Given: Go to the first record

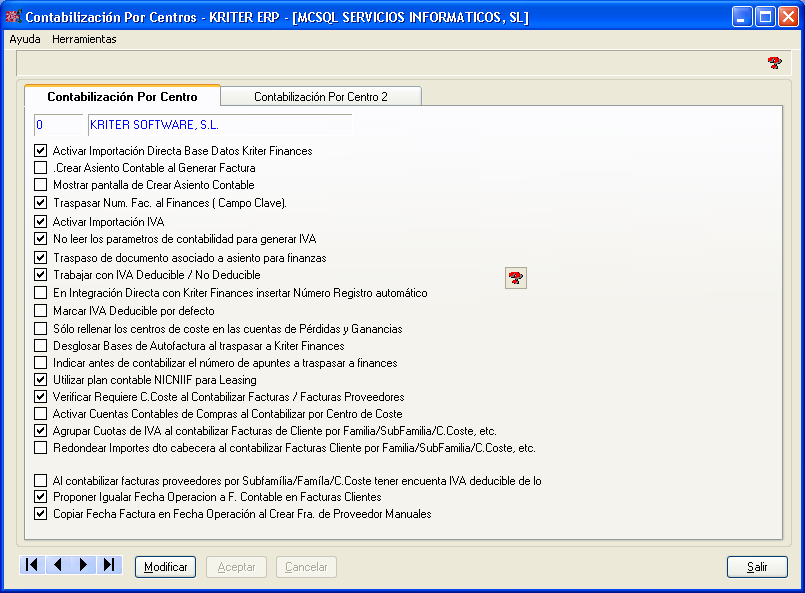Looking at the screenshot, I should tap(32, 565).
